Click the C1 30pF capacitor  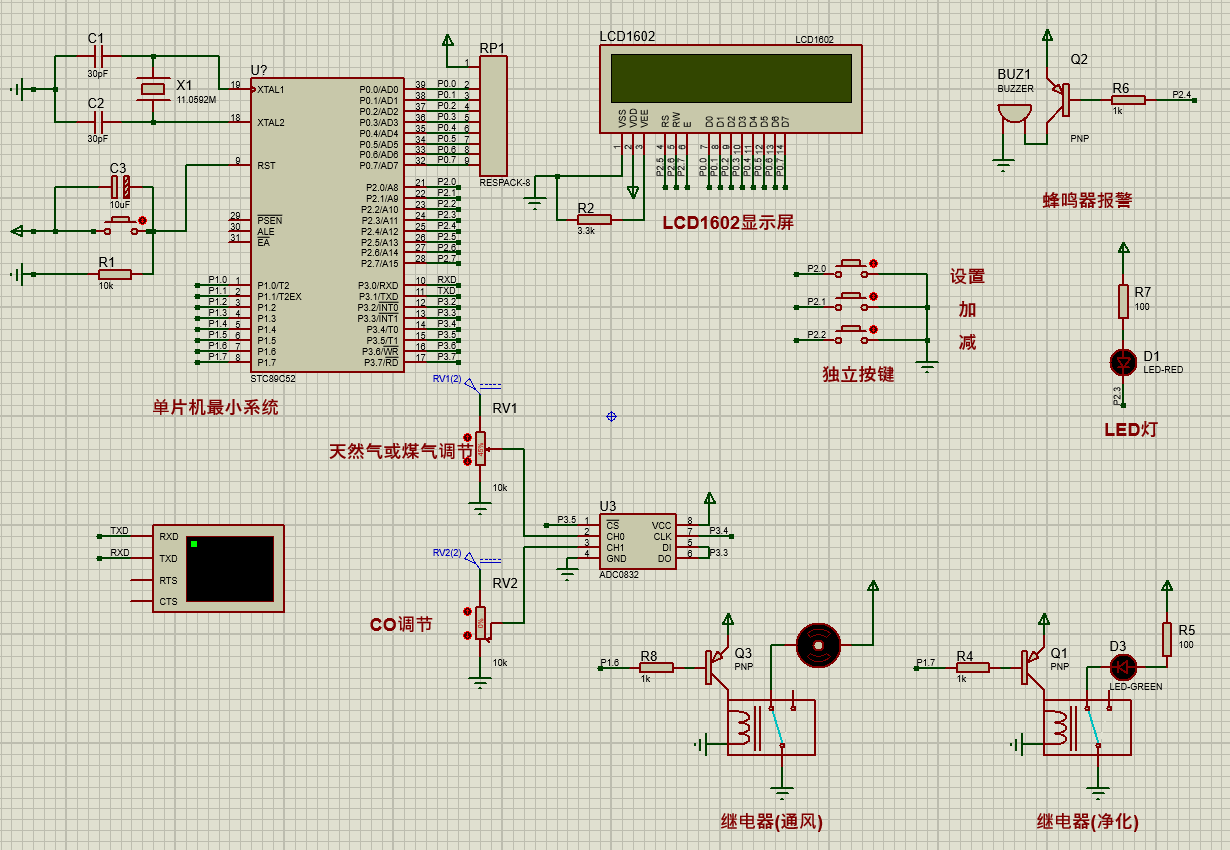coord(97,57)
